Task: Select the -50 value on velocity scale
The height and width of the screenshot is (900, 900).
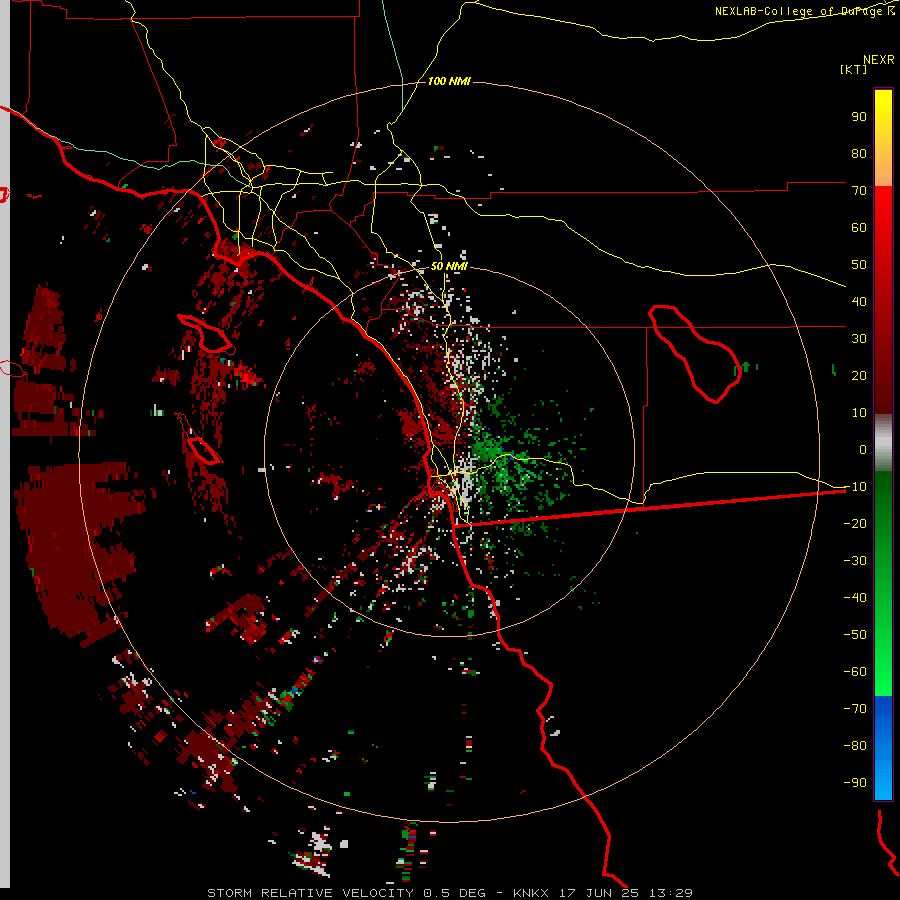Action: point(855,635)
